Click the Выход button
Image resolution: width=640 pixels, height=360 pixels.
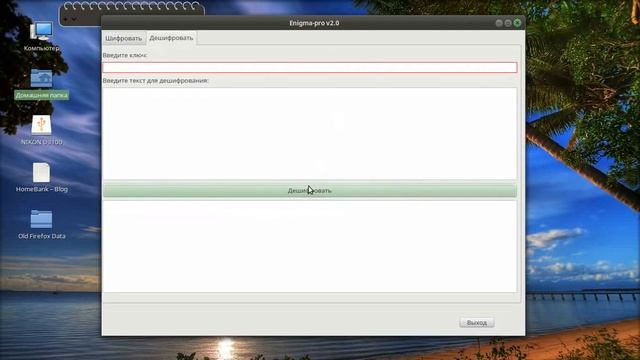pyautogui.click(x=477, y=322)
